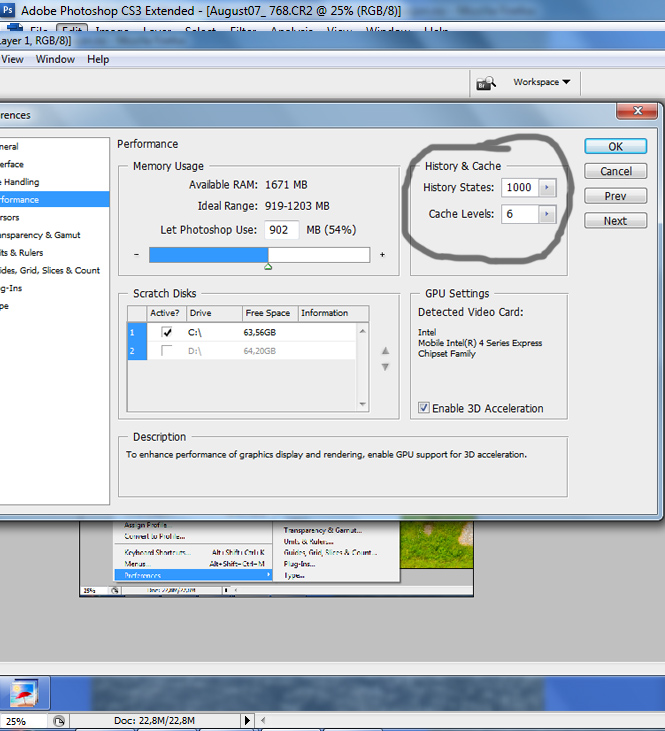Move scratch disk down with arrow
Viewport: 665px width, 731px height.
click(x=385, y=367)
